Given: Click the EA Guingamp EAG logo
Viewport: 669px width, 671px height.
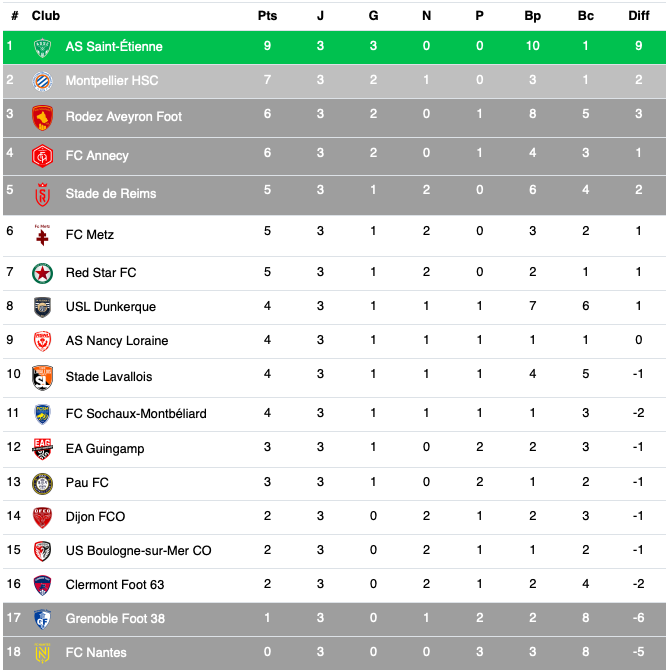Looking at the screenshot, I should click(x=42, y=449).
